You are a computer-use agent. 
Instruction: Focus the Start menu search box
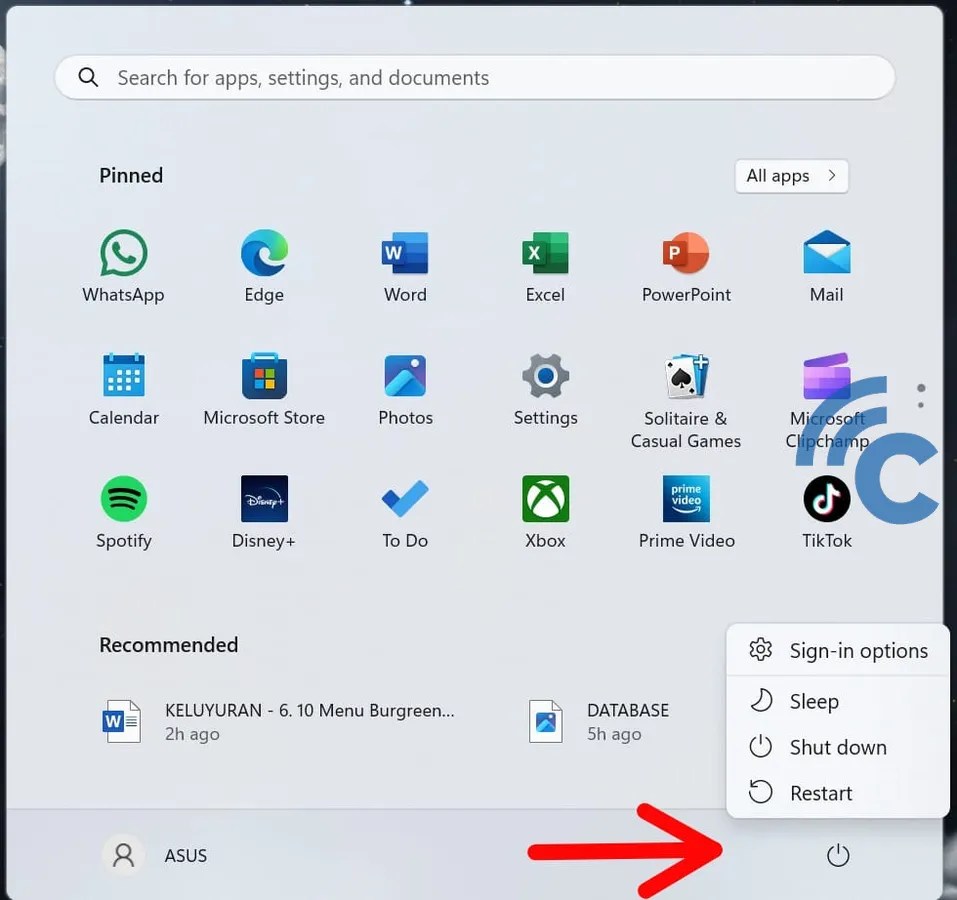pos(475,77)
